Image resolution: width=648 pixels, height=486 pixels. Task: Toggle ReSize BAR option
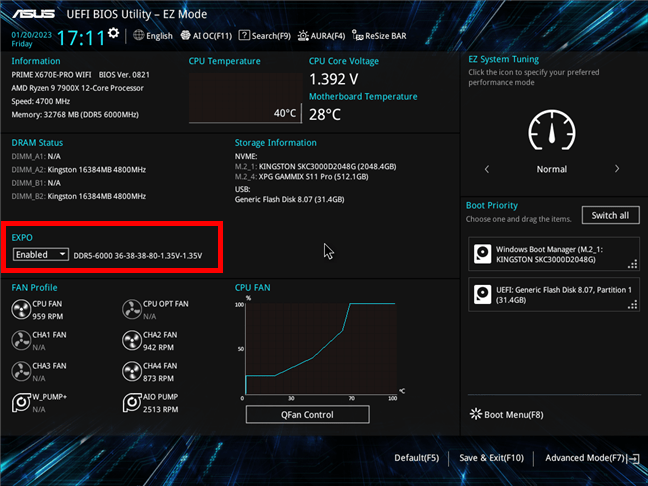coord(379,36)
